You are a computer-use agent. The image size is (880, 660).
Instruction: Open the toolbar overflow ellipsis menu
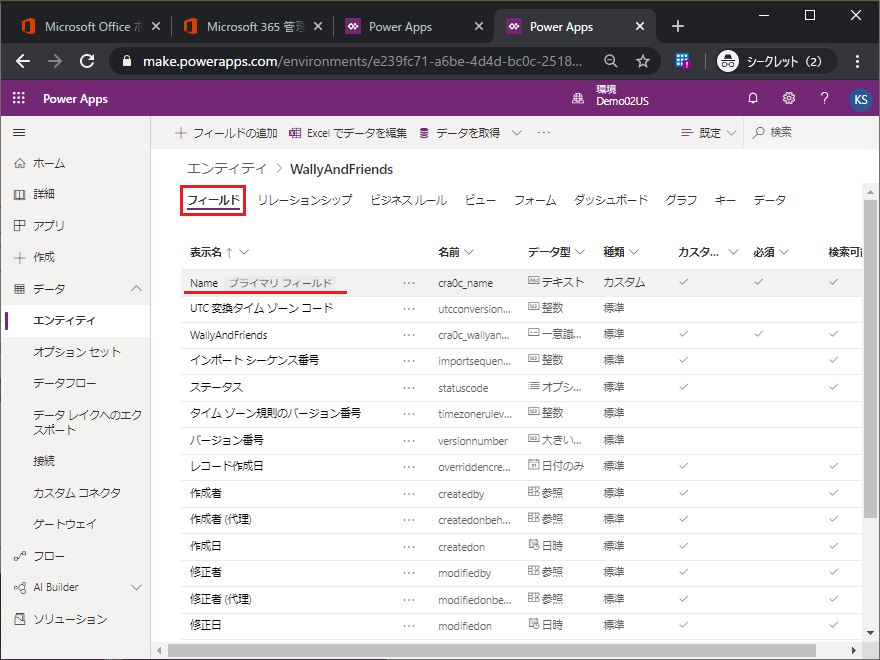pyautogui.click(x=543, y=132)
